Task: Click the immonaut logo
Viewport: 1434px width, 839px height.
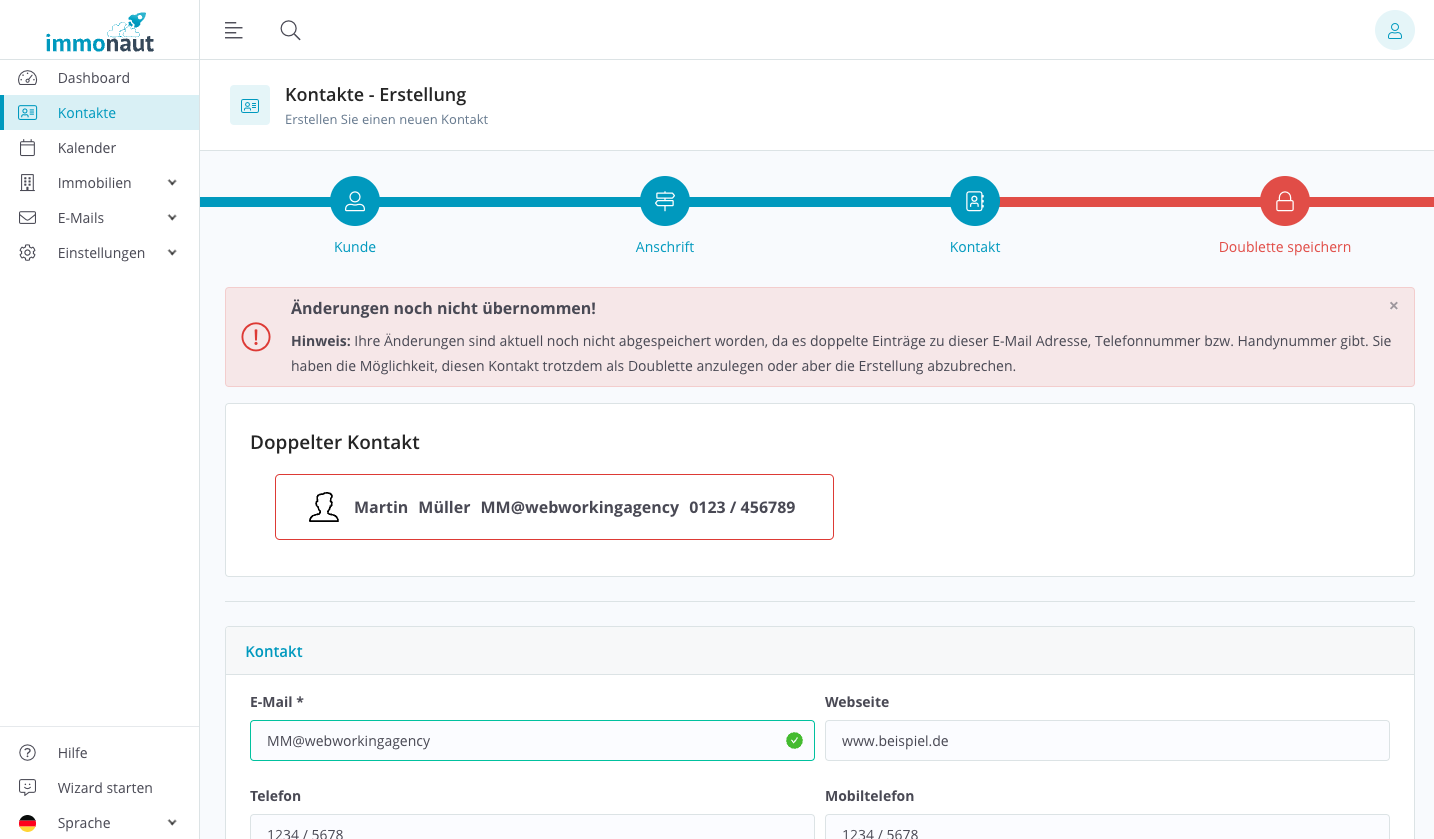Action: 100,33
